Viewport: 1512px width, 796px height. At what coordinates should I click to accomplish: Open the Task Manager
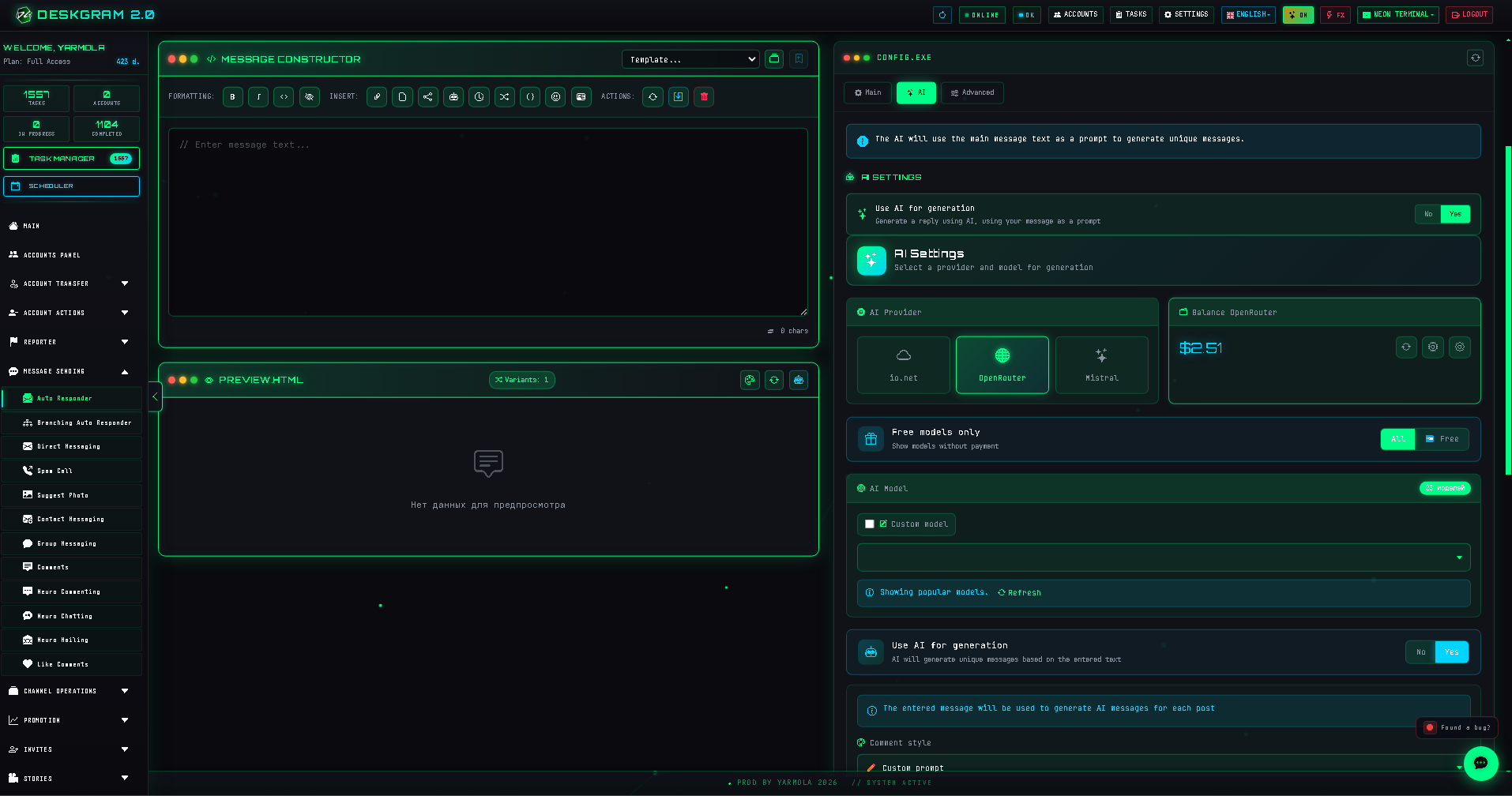click(x=71, y=159)
